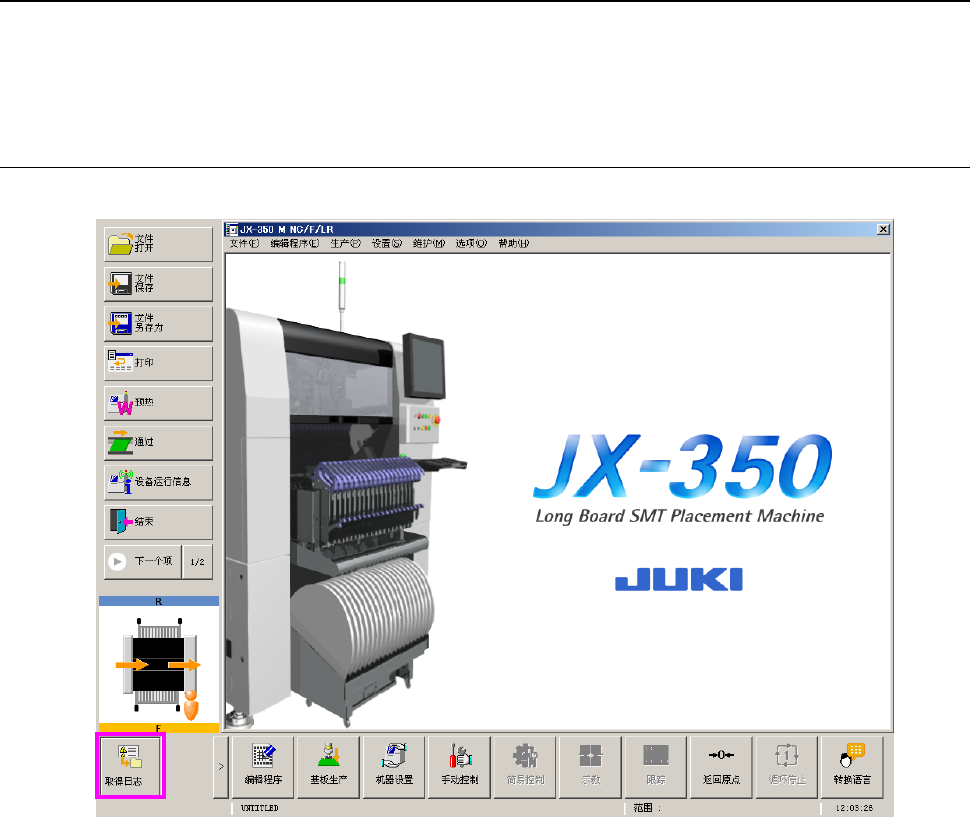Choose 文件另存为 save-as button
Viewport: 970px width, 817px height.
158,323
